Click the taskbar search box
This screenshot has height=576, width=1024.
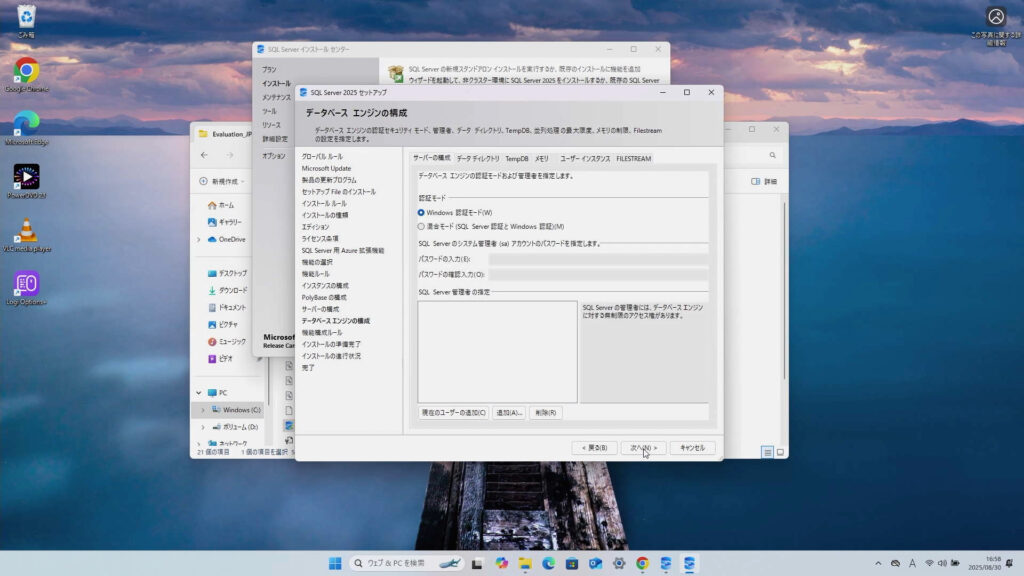click(x=406, y=564)
